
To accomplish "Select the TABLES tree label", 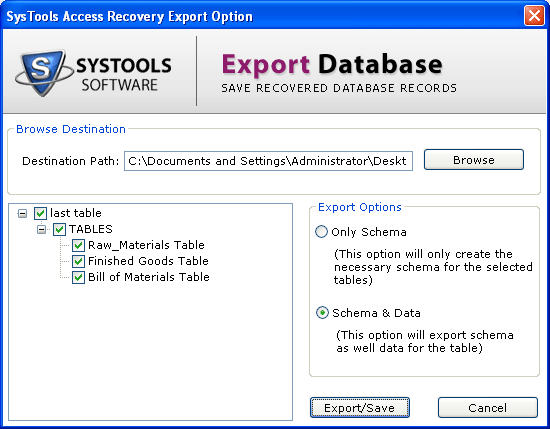I will click(90, 229).
